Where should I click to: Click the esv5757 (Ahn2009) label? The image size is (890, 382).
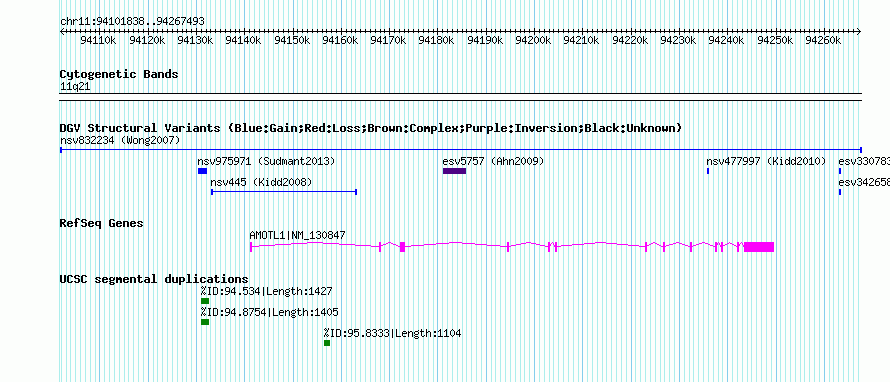(493, 161)
